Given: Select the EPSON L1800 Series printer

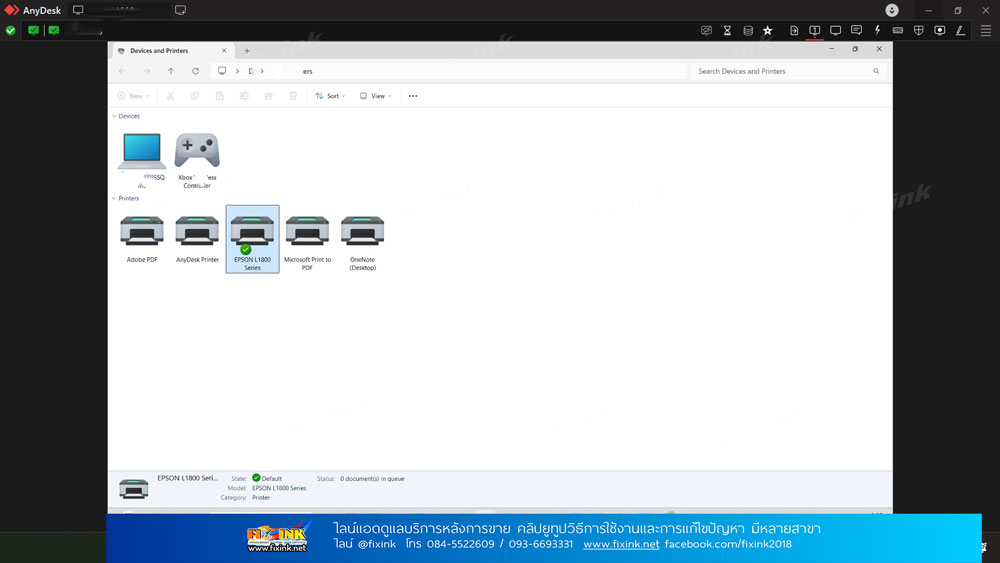Looking at the screenshot, I should [x=253, y=239].
